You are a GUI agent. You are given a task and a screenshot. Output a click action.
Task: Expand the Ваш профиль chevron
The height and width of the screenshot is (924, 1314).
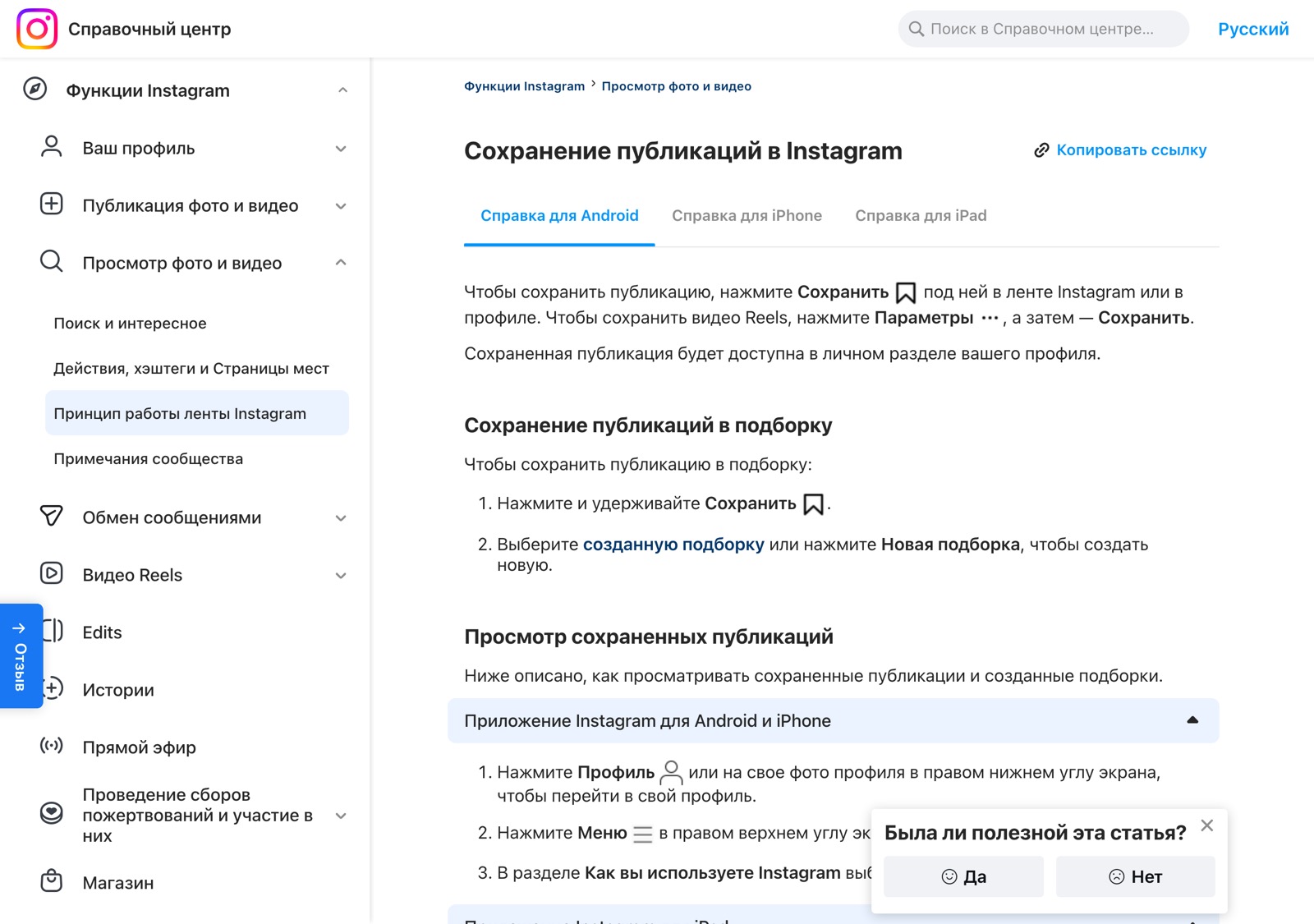coord(341,149)
